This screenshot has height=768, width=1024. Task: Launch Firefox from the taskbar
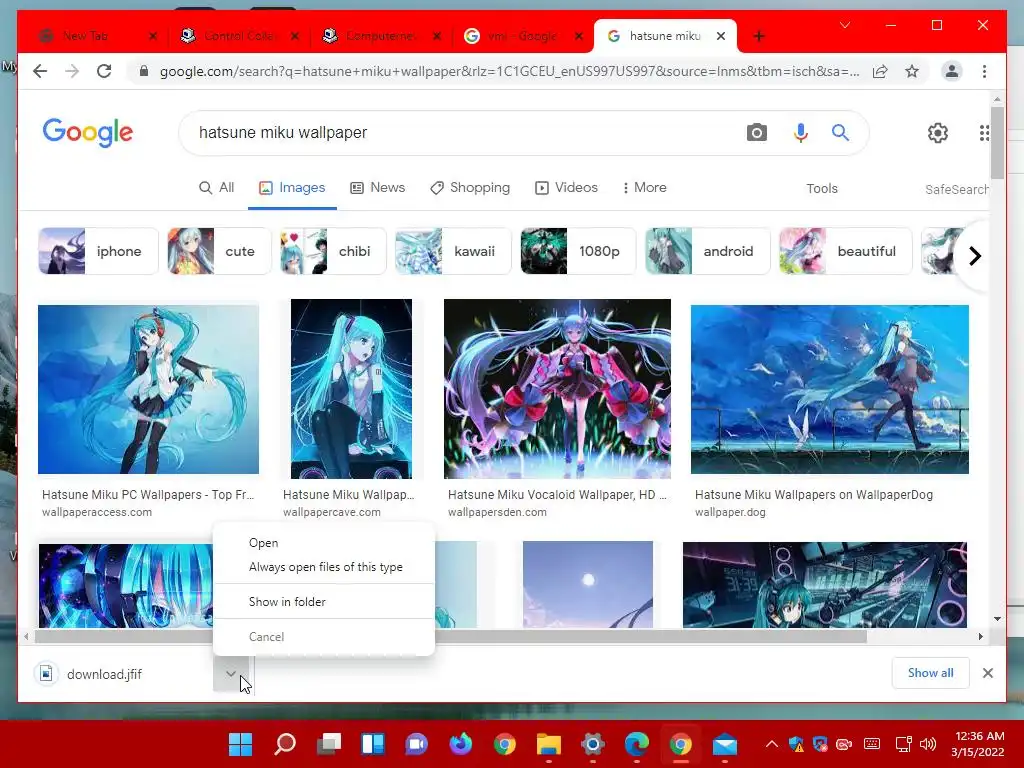click(460, 744)
